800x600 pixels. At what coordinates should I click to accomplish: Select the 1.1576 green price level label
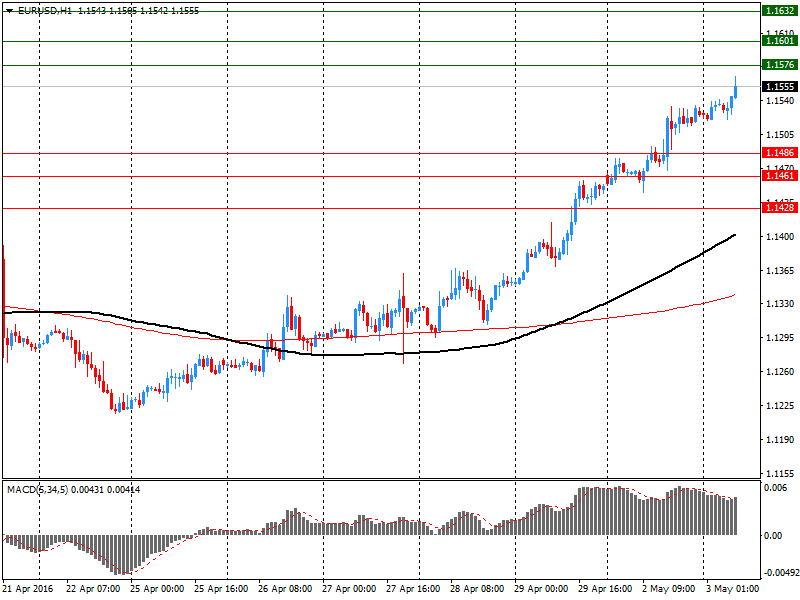[x=780, y=65]
